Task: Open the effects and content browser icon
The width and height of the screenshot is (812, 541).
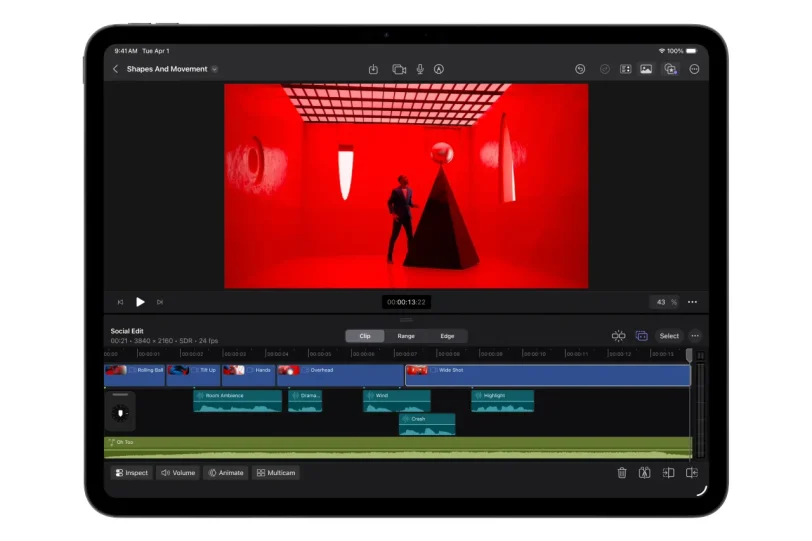Action: pos(671,69)
